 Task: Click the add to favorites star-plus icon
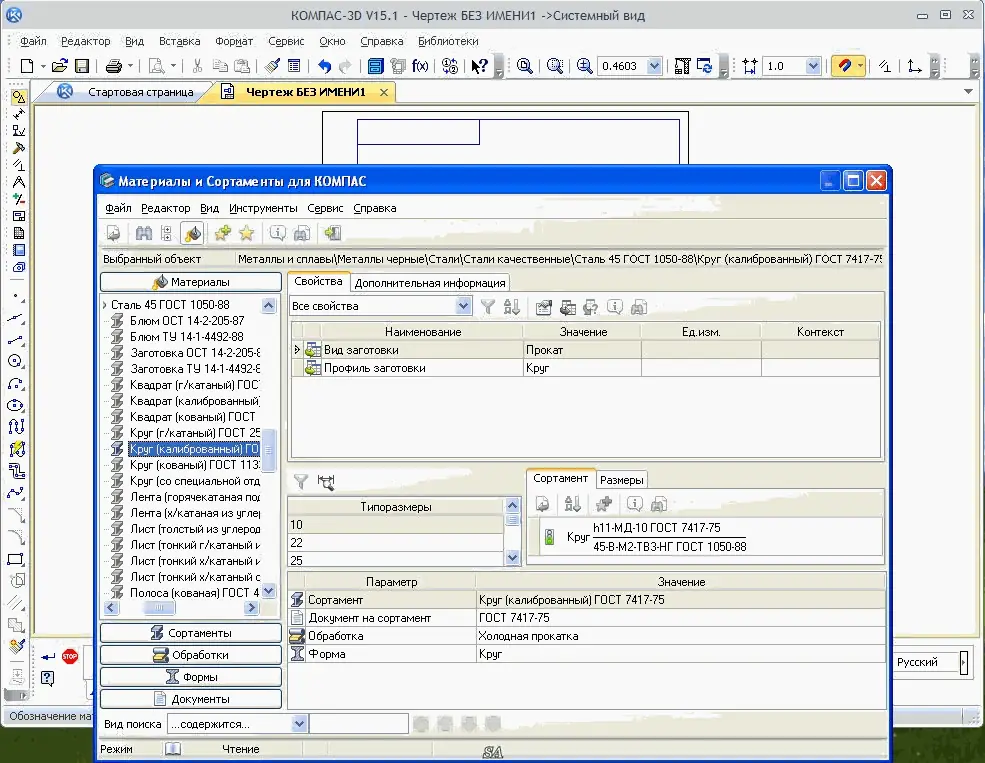(222, 233)
